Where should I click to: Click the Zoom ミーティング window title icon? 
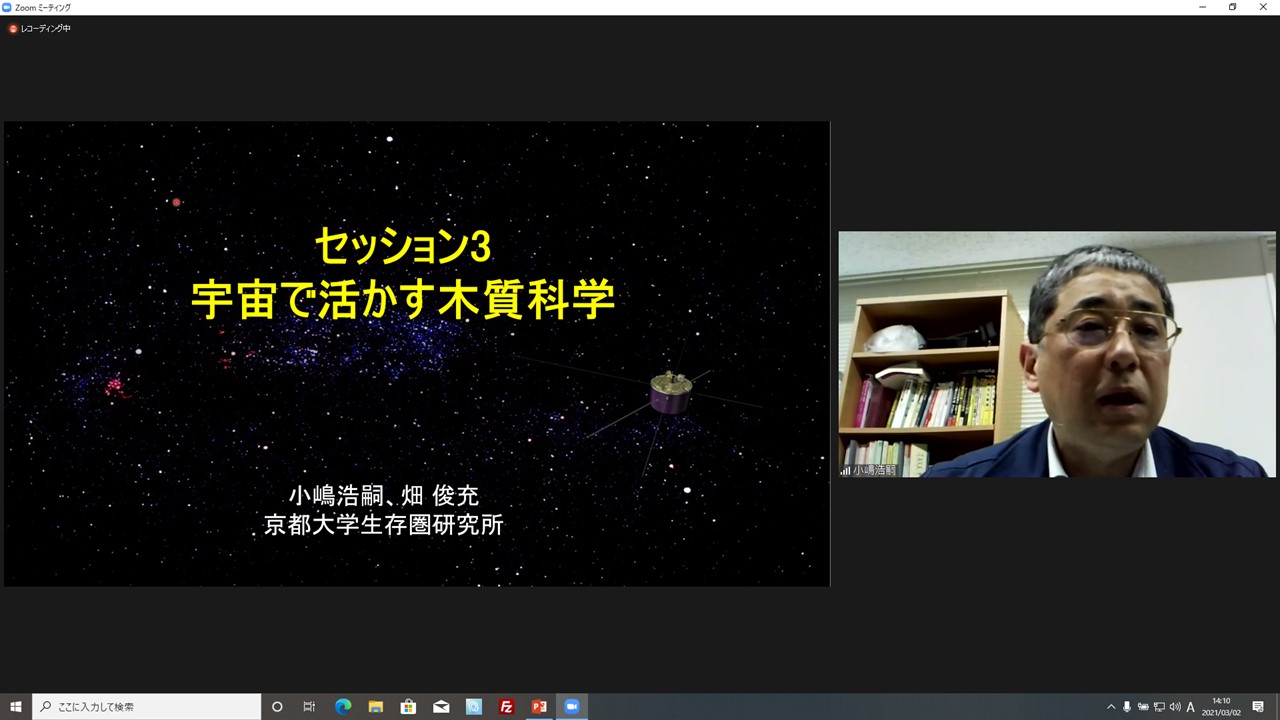[x=6, y=7]
